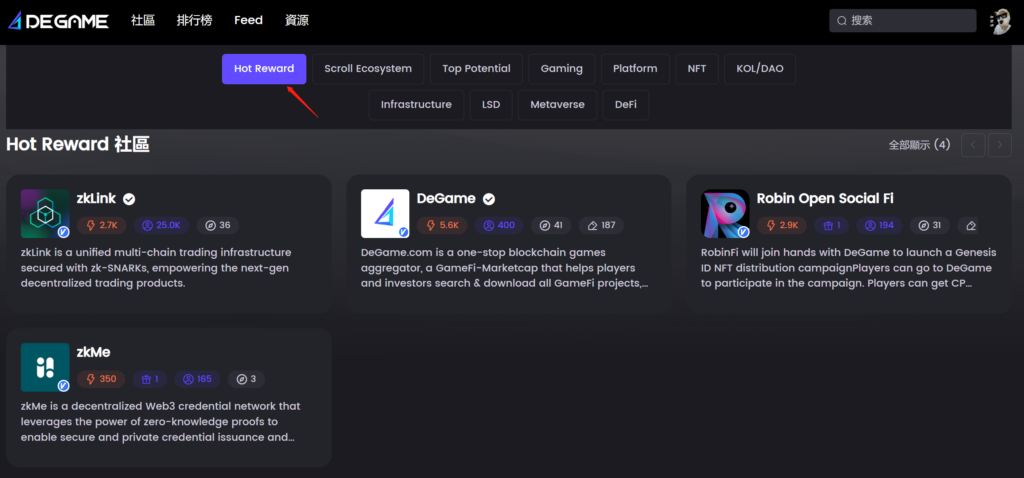Open the 資源 menu item
1024x478 pixels.
[296, 20]
